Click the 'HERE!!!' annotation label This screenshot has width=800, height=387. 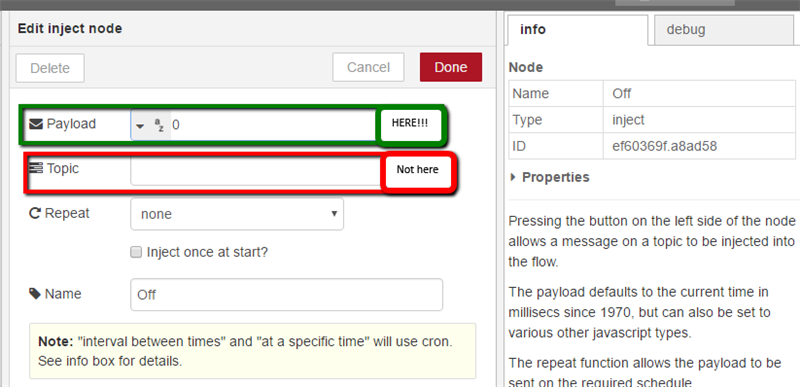[410, 123]
